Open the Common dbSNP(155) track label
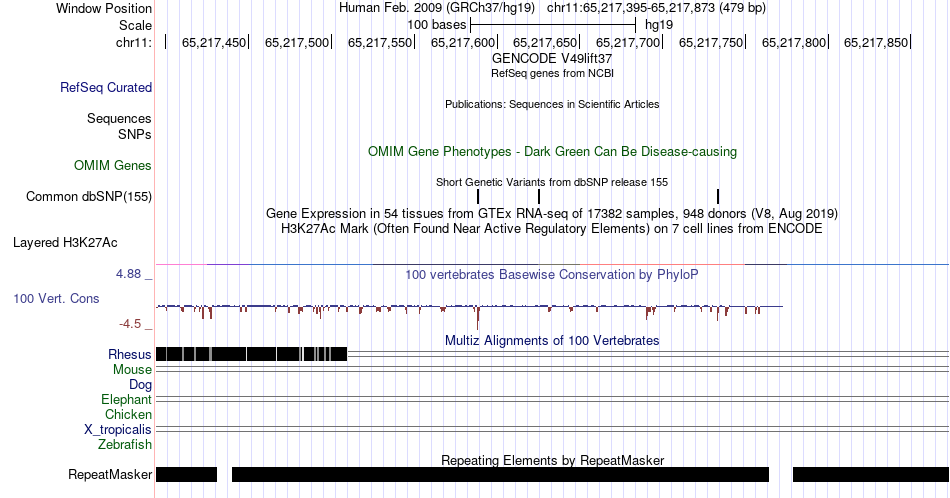This screenshot has height=498, width=950. tap(89, 196)
